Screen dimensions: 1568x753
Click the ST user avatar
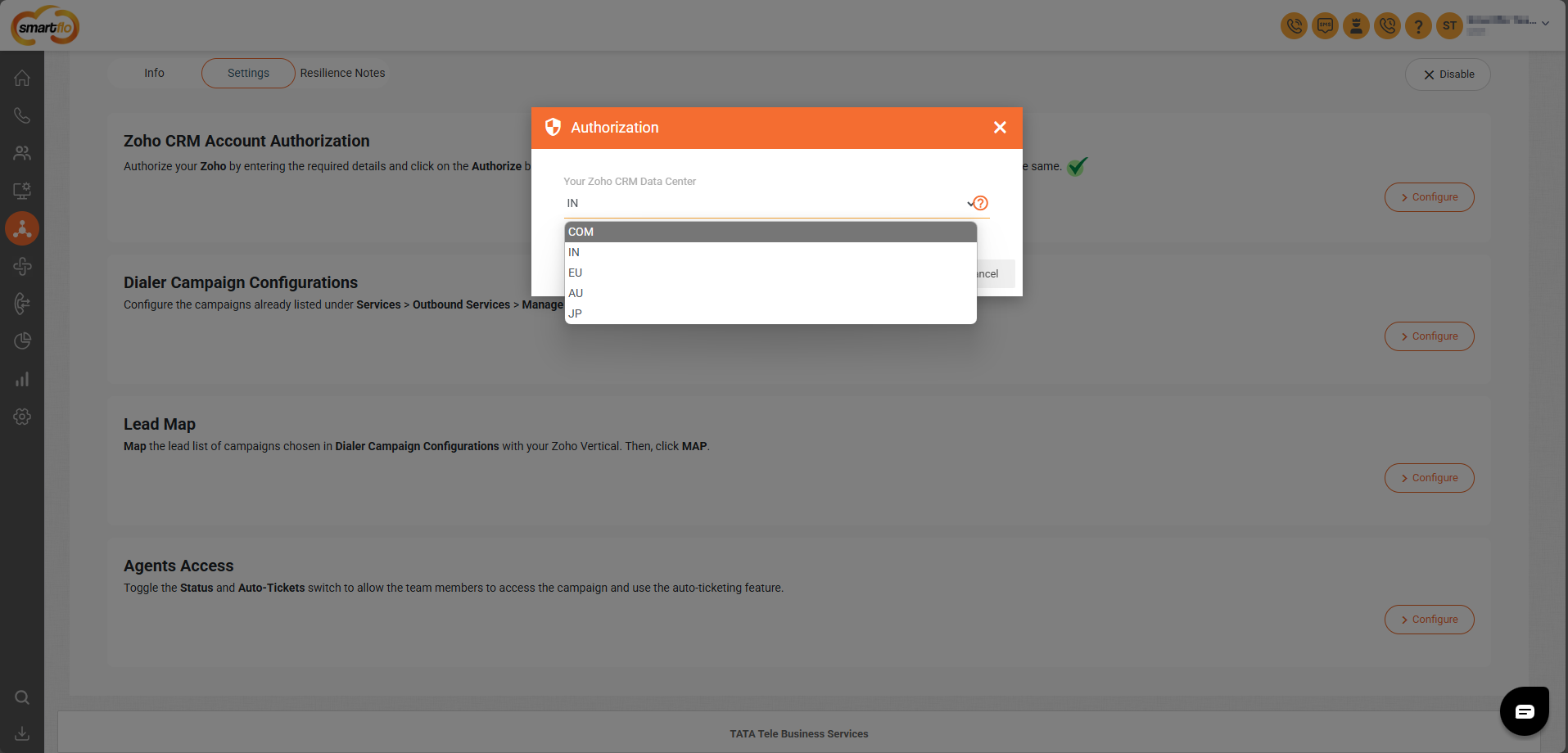click(x=1449, y=25)
